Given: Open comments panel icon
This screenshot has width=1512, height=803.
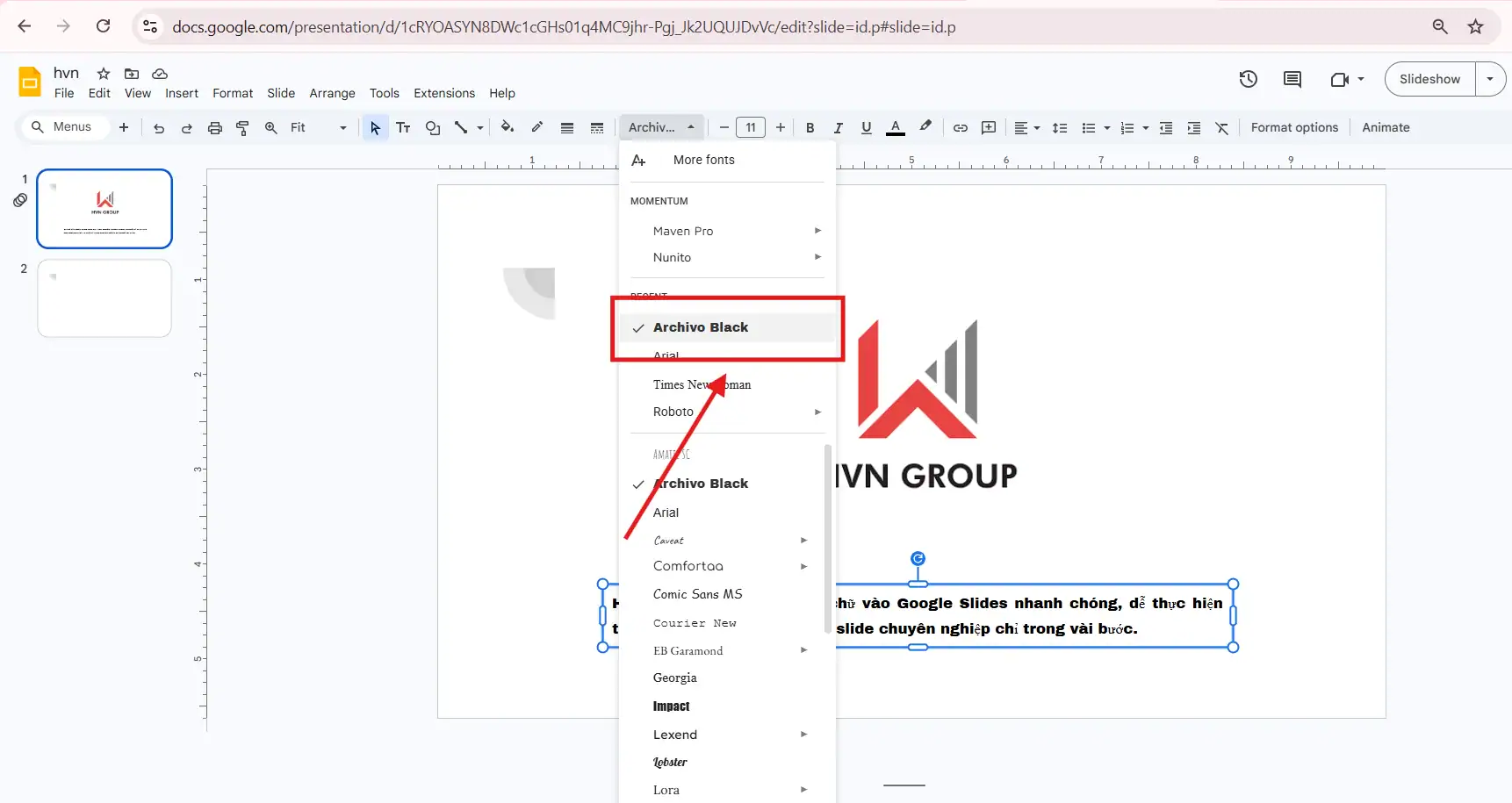Looking at the screenshot, I should 1292,79.
